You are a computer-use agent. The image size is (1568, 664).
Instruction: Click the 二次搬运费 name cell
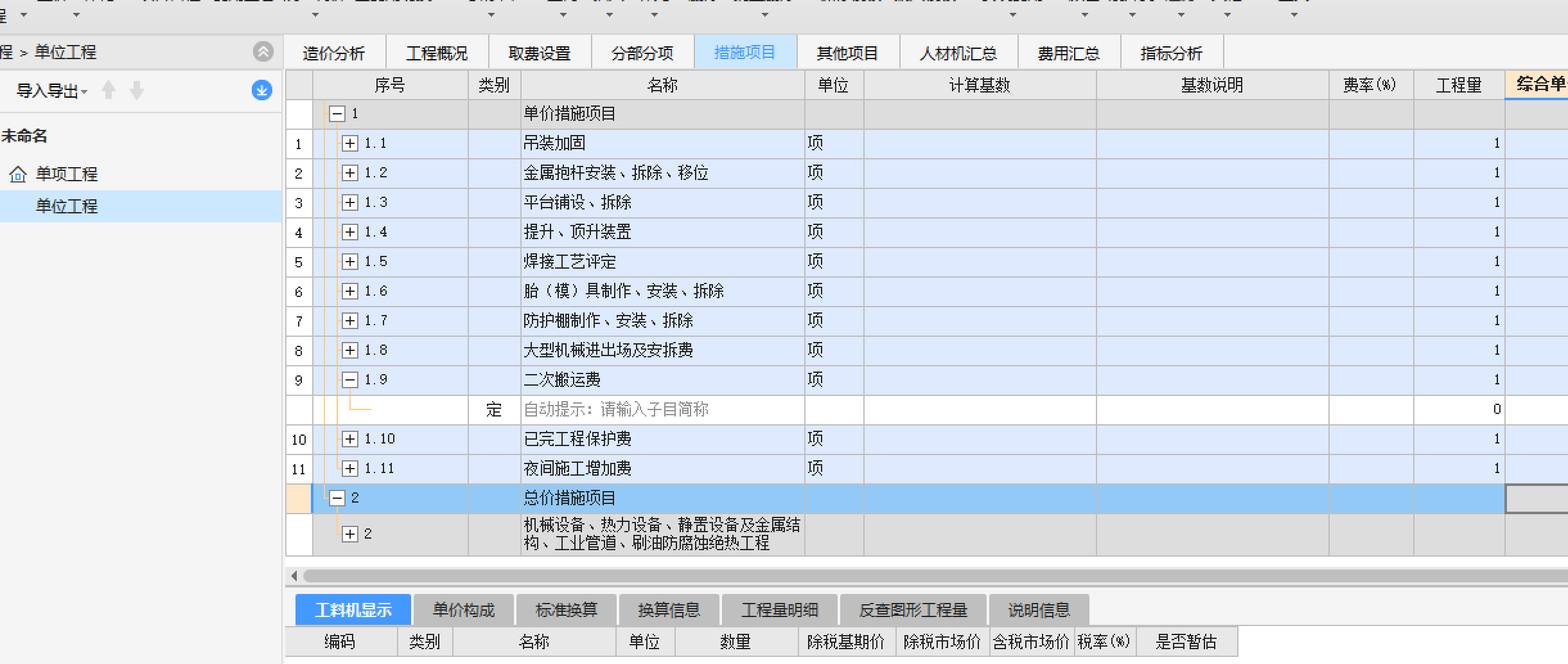click(x=662, y=380)
